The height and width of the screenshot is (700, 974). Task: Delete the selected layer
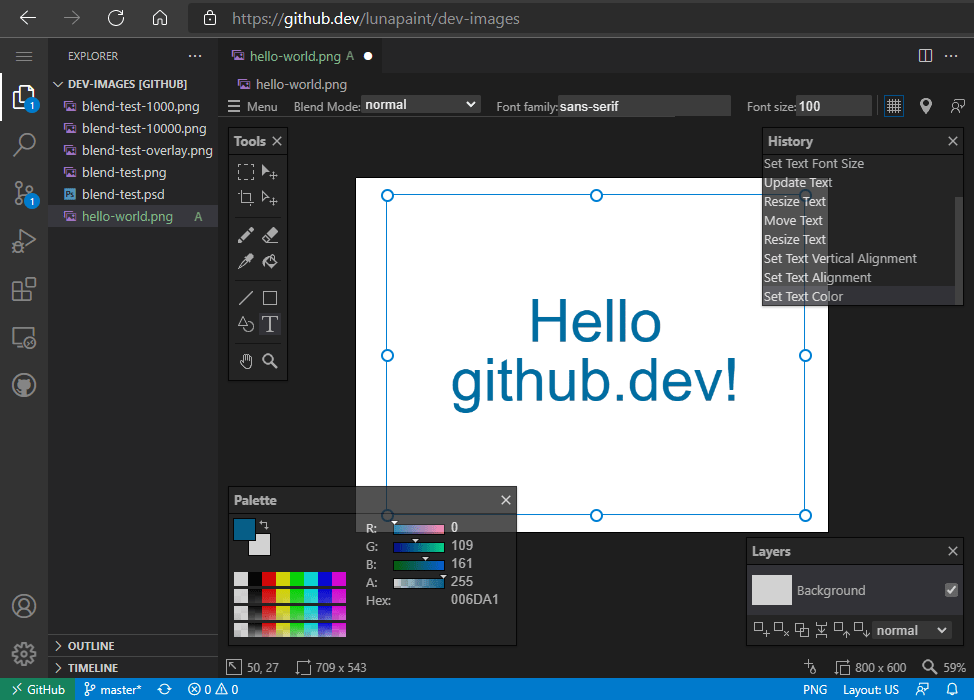click(x=781, y=630)
